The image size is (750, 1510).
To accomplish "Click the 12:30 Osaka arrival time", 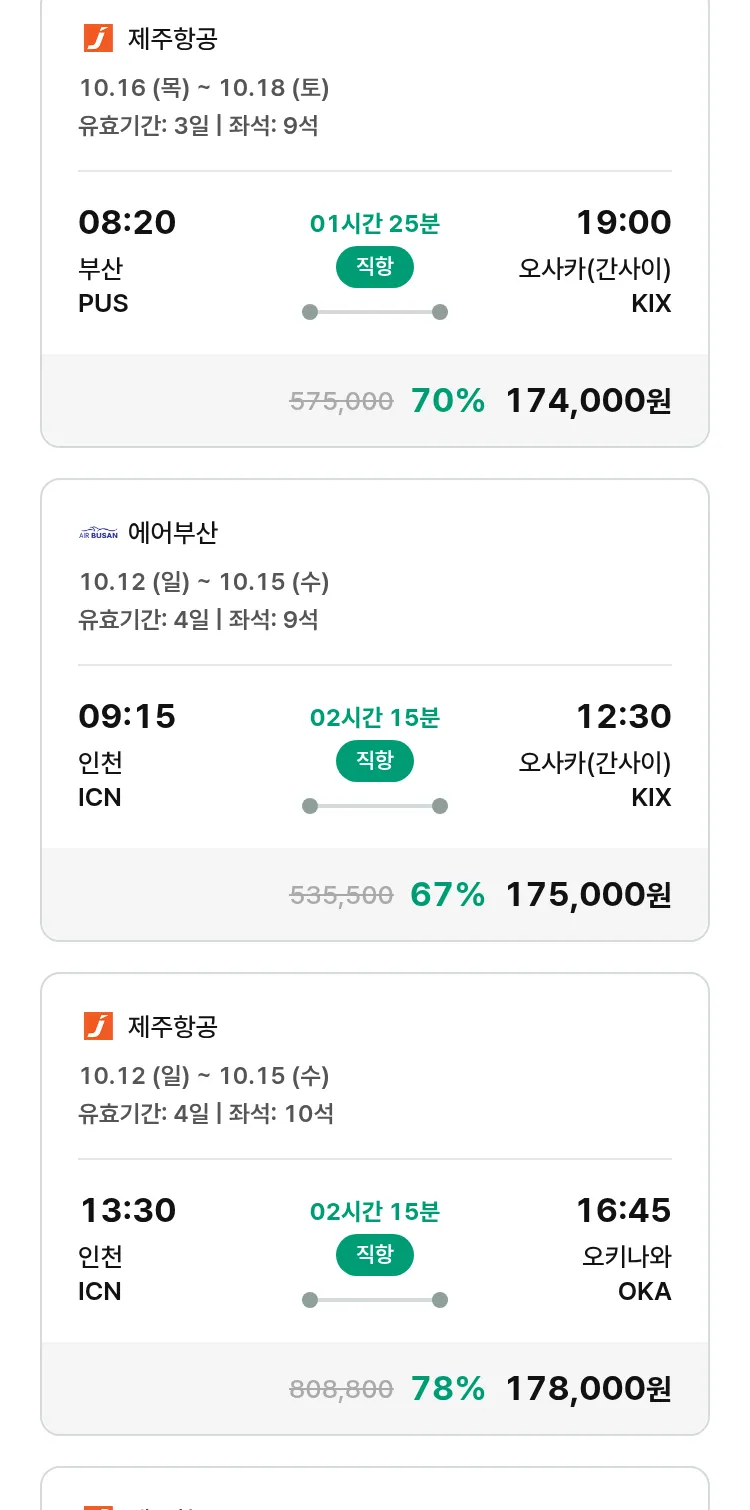I will tap(623, 716).
